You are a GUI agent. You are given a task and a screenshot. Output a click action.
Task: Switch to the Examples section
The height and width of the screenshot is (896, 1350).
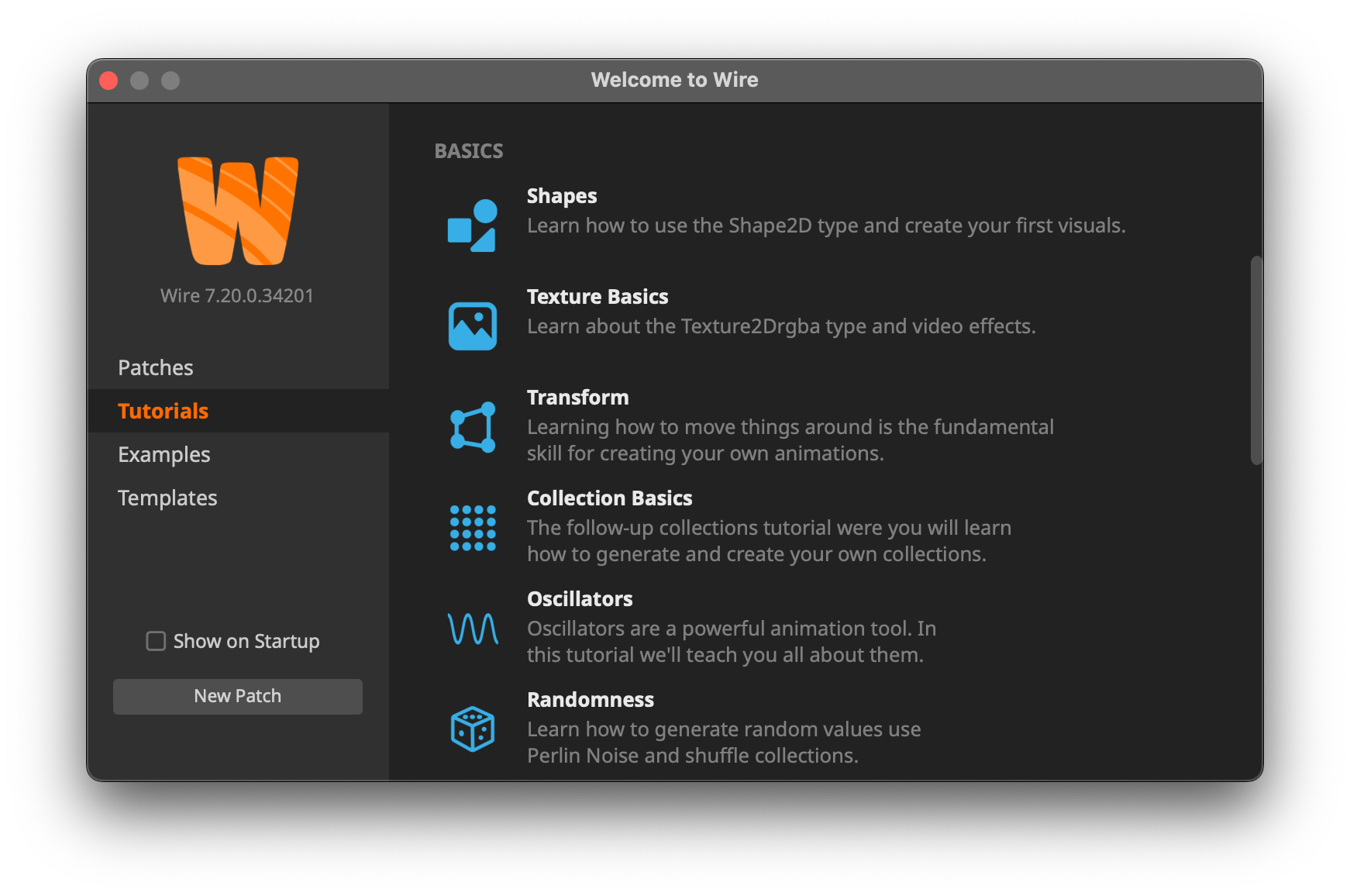[x=164, y=454]
